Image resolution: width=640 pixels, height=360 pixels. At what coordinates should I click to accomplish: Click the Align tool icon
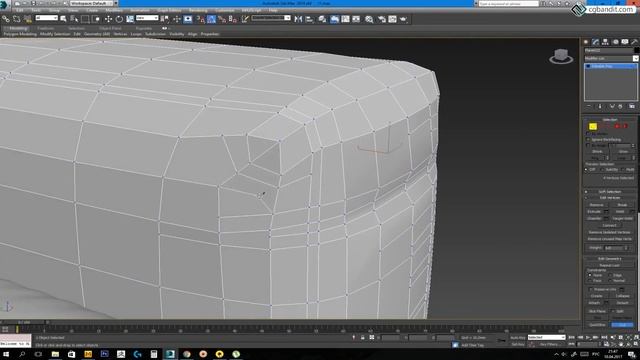[309, 19]
